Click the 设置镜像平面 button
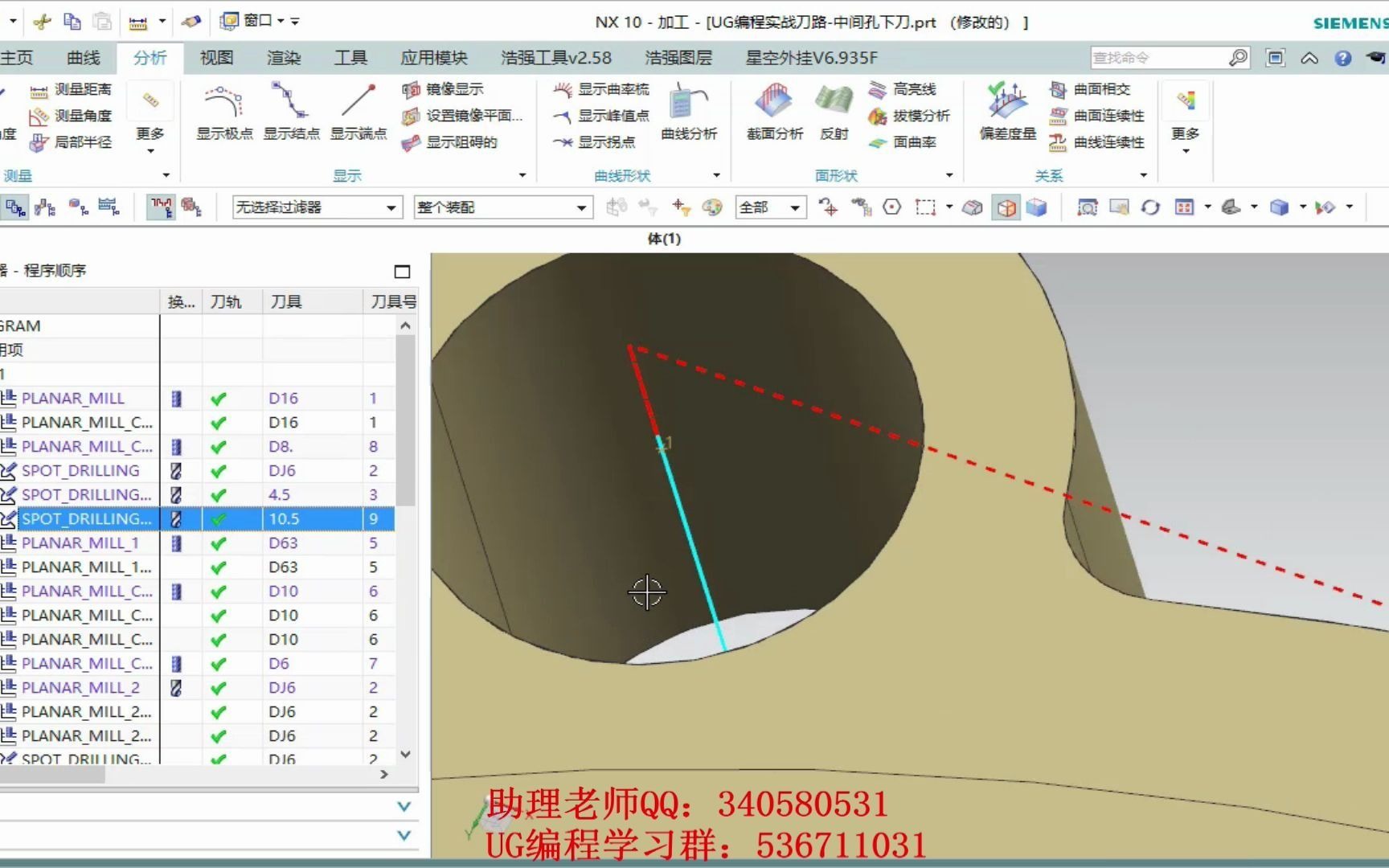 point(458,116)
